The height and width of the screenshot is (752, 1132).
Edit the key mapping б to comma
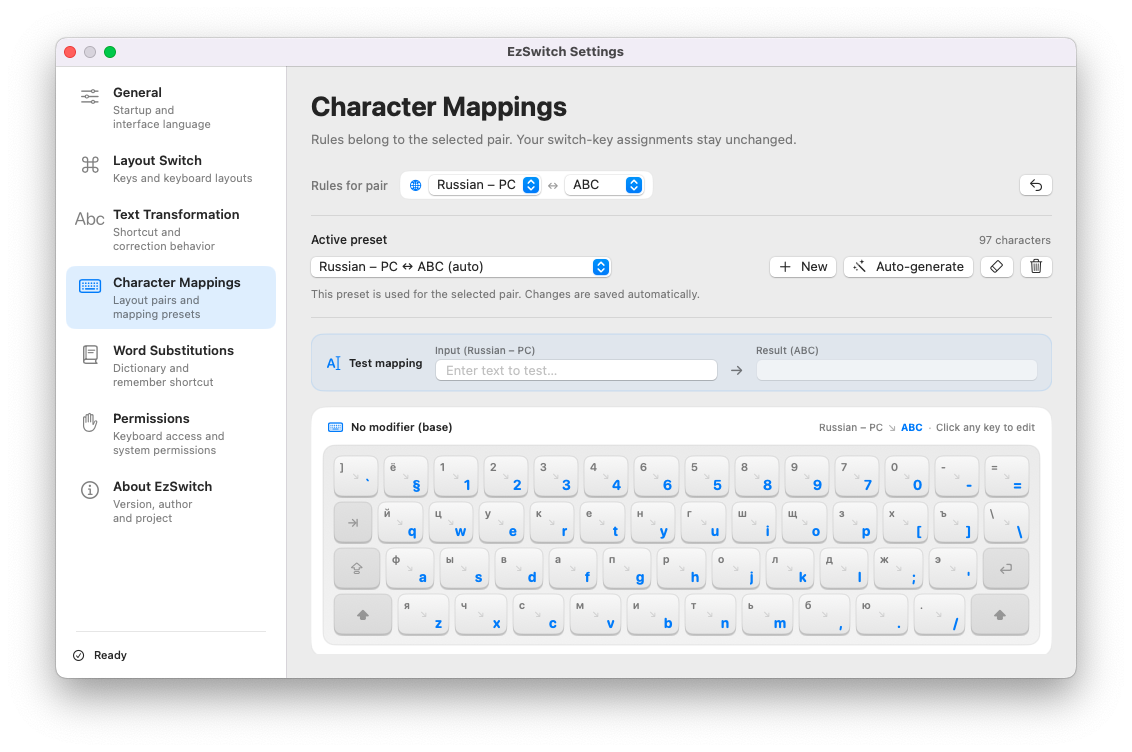(824, 615)
